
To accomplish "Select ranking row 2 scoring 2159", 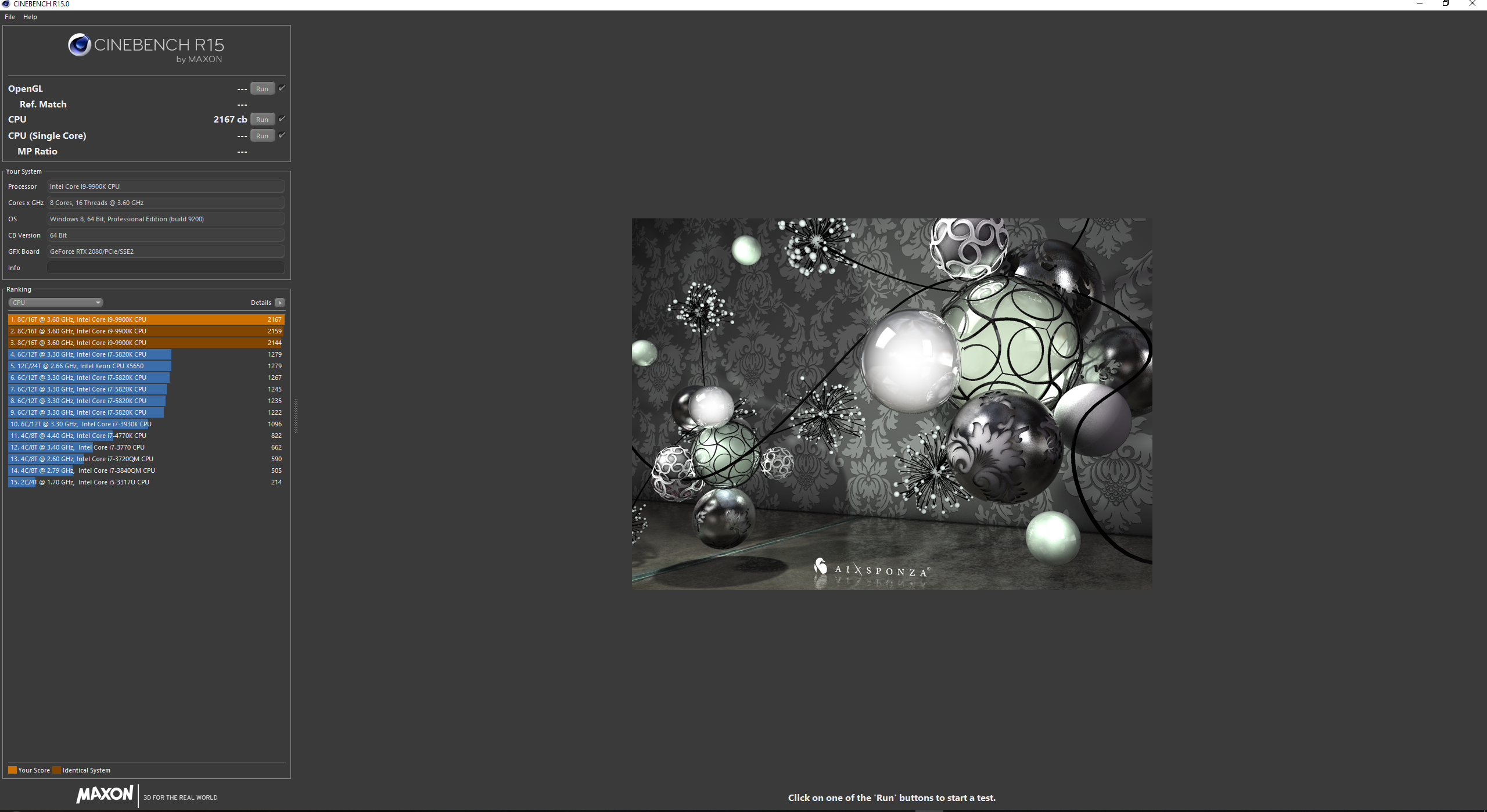I will tap(146, 331).
